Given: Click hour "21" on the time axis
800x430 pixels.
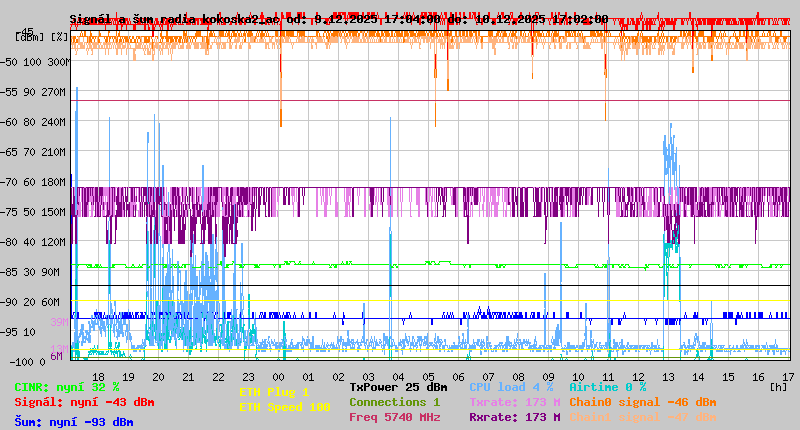Looking at the screenshot, I should [188, 377].
